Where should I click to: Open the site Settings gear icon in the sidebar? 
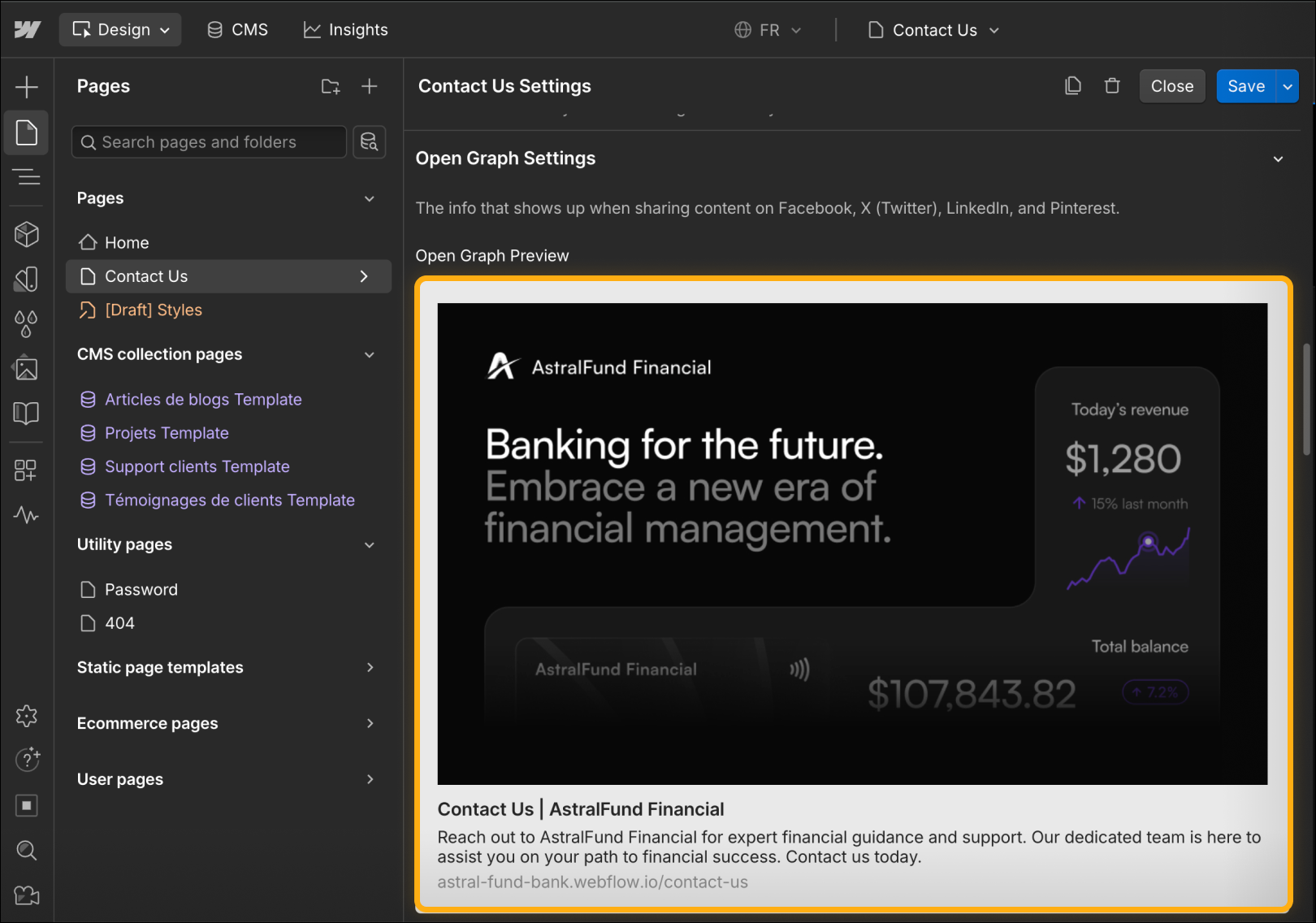[27, 716]
